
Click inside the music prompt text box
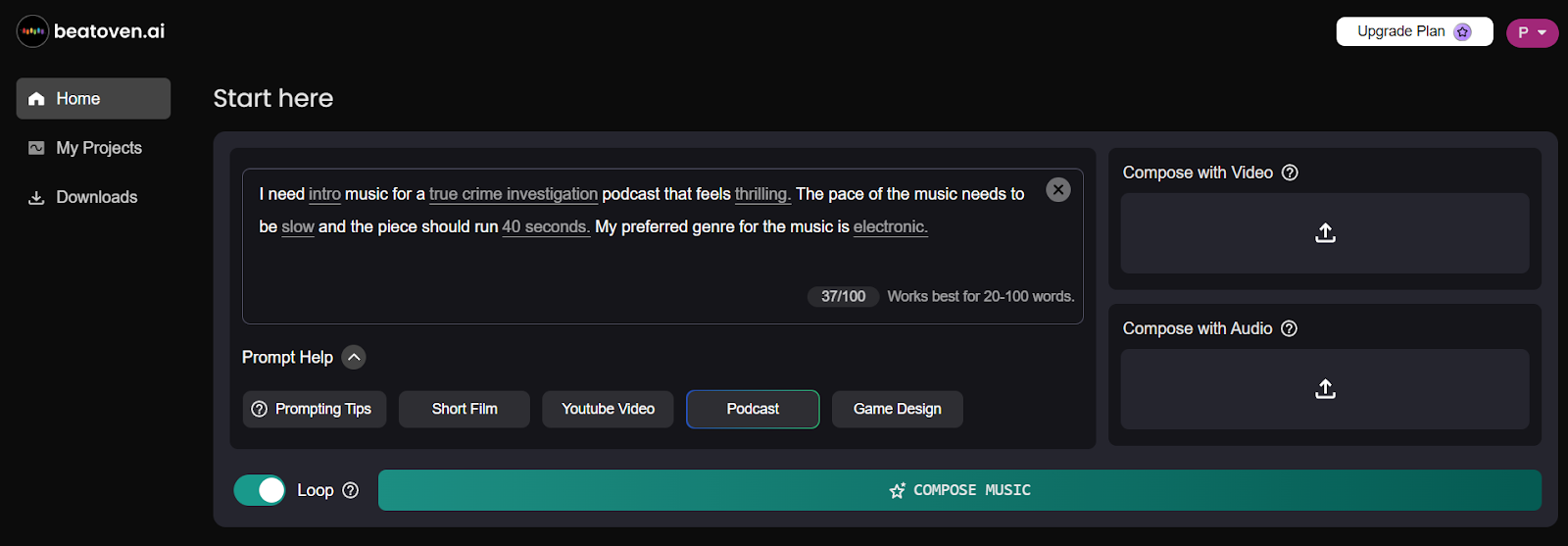coord(662,246)
